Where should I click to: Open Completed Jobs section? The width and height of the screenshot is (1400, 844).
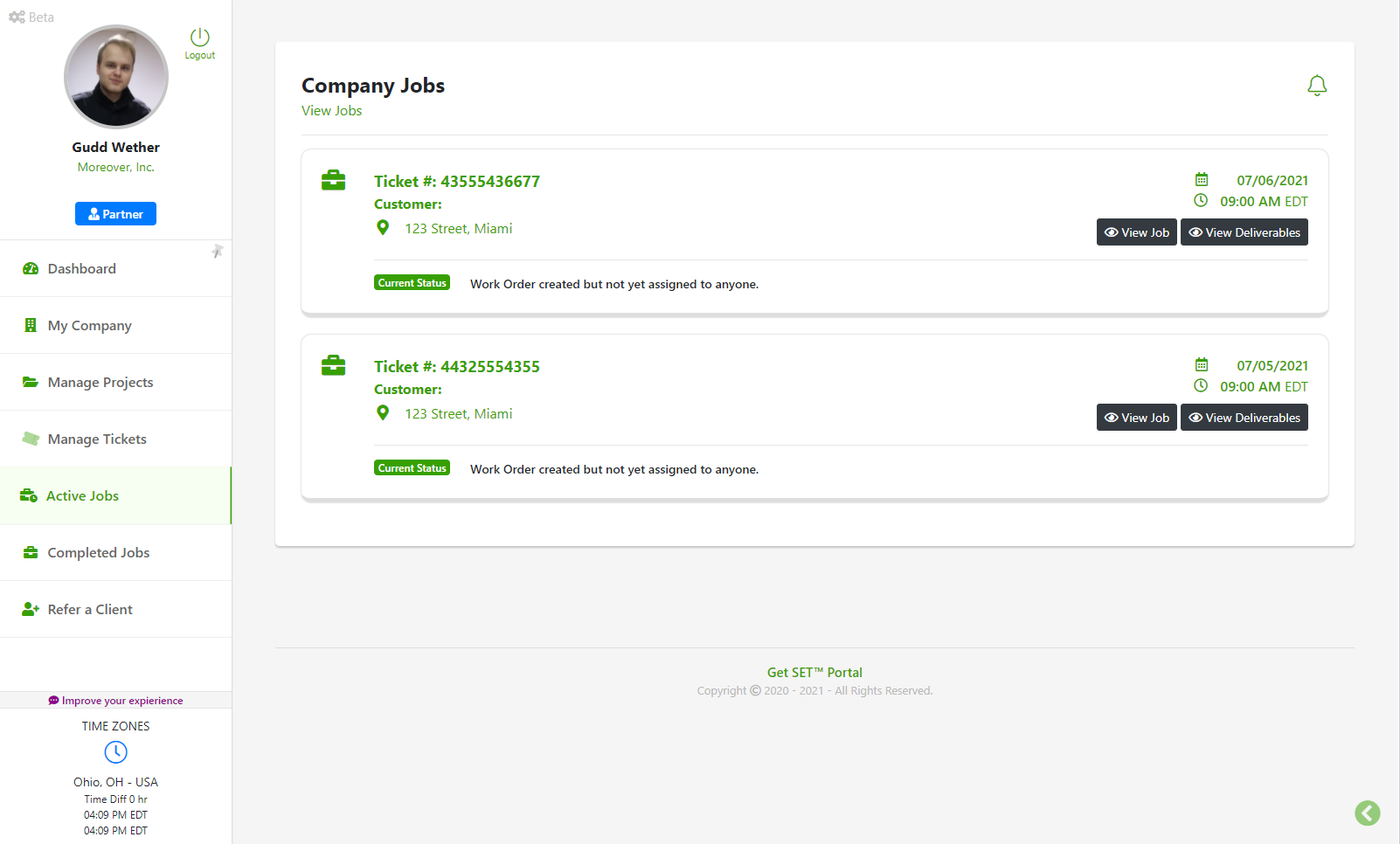[98, 553]
